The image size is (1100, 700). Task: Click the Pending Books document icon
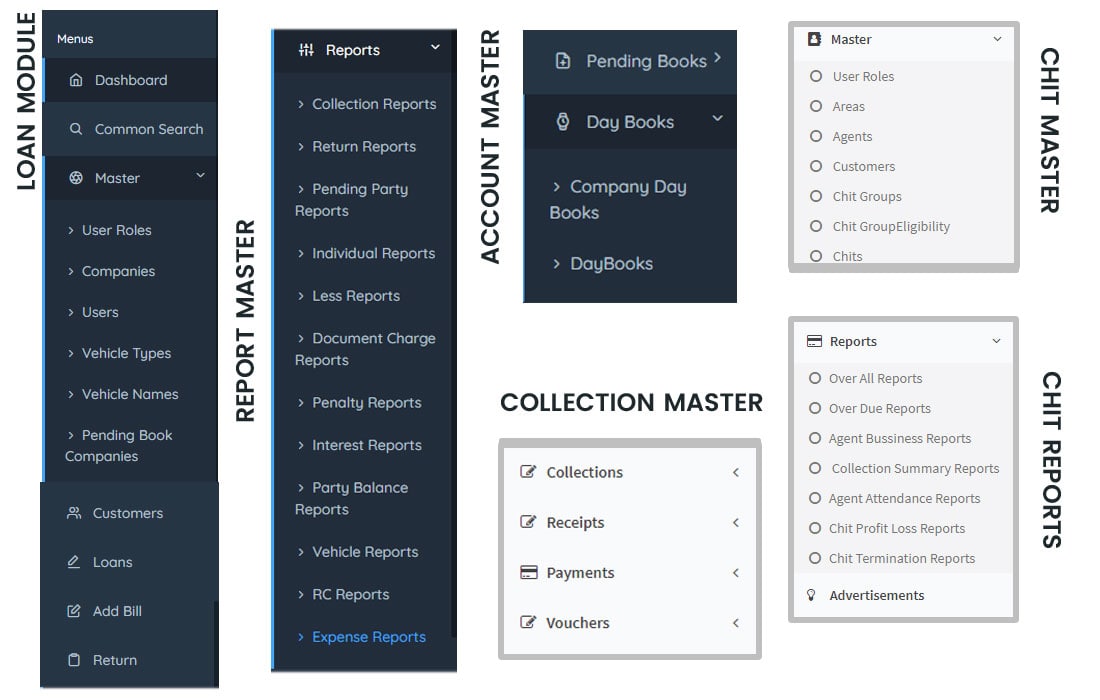pyautogui.click(x=563, y=61)
